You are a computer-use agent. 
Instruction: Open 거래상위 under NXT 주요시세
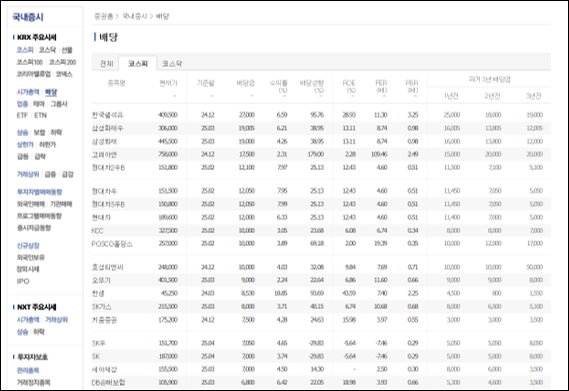tap(56, 320)
